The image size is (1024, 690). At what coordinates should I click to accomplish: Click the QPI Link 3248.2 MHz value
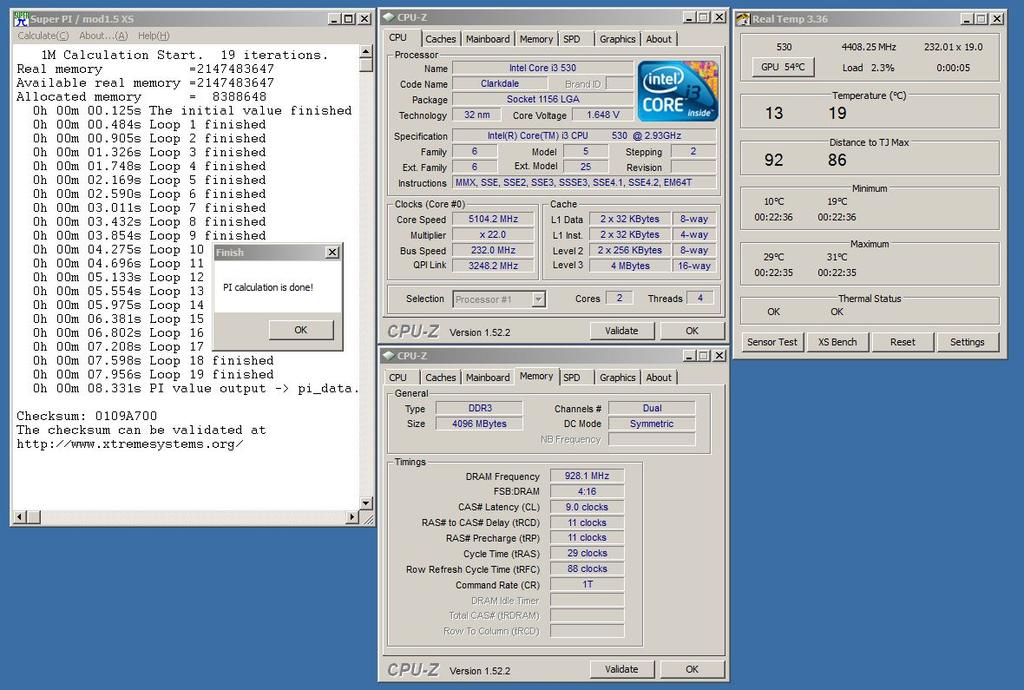point(493,266)
